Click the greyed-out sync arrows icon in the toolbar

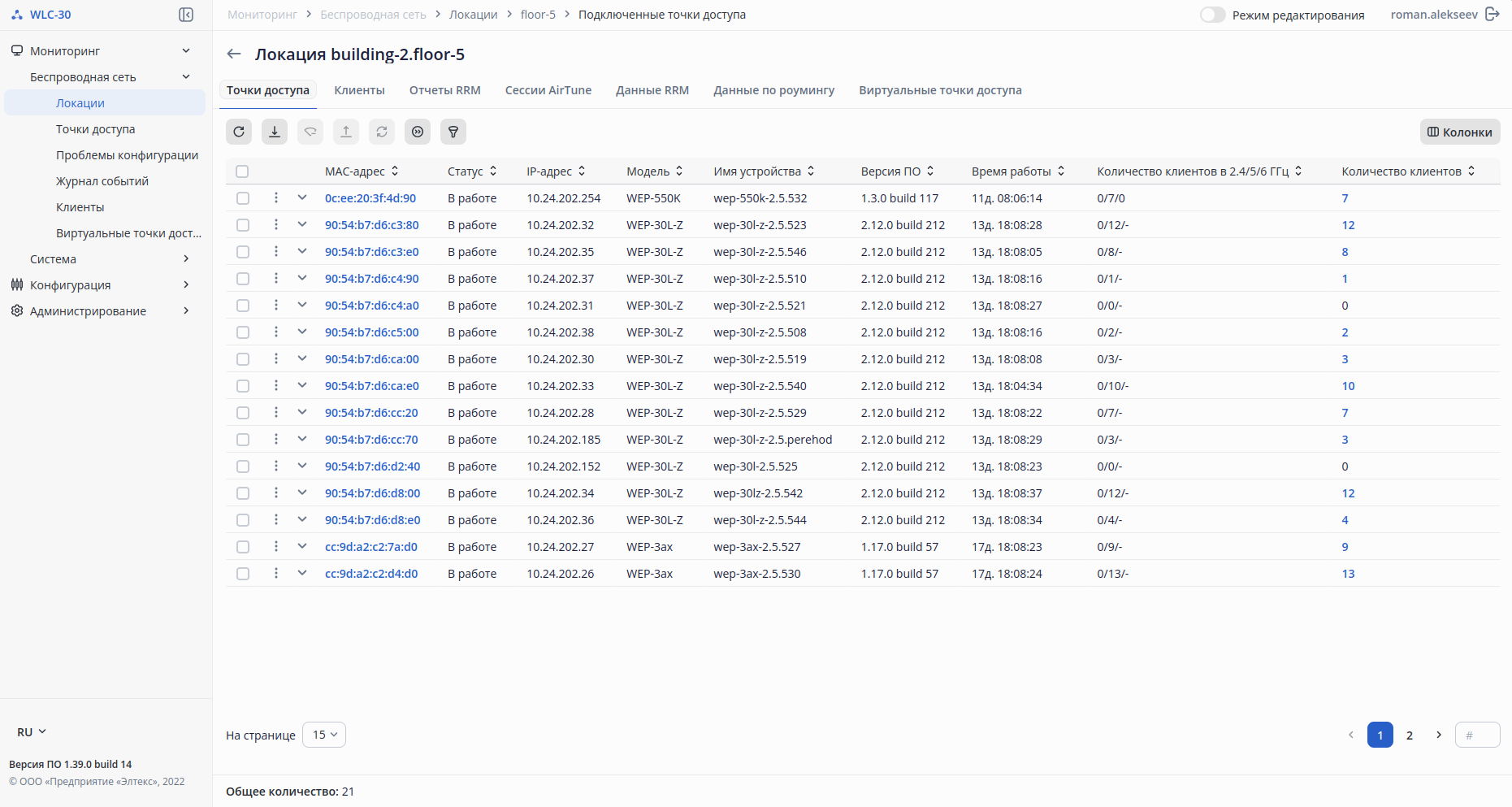pos(382,132)
